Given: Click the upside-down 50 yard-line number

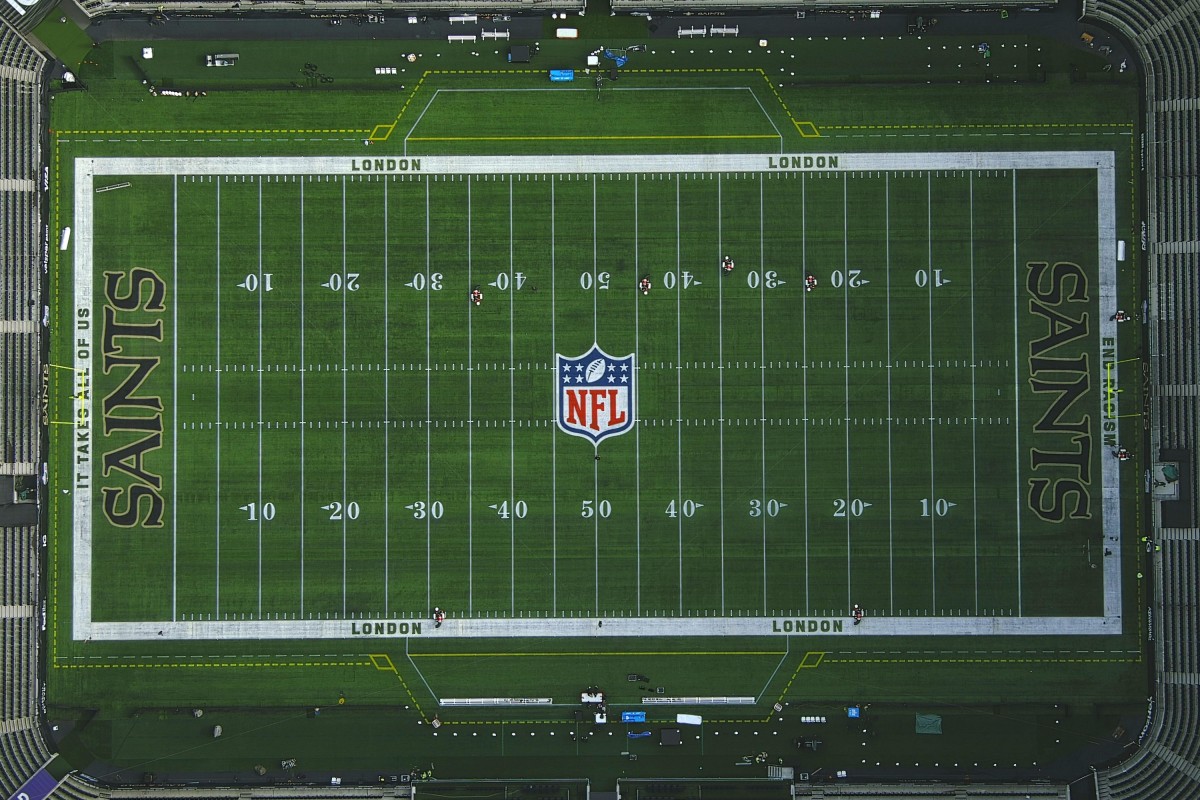Looking at the screenshot, I should coord(594,280).
